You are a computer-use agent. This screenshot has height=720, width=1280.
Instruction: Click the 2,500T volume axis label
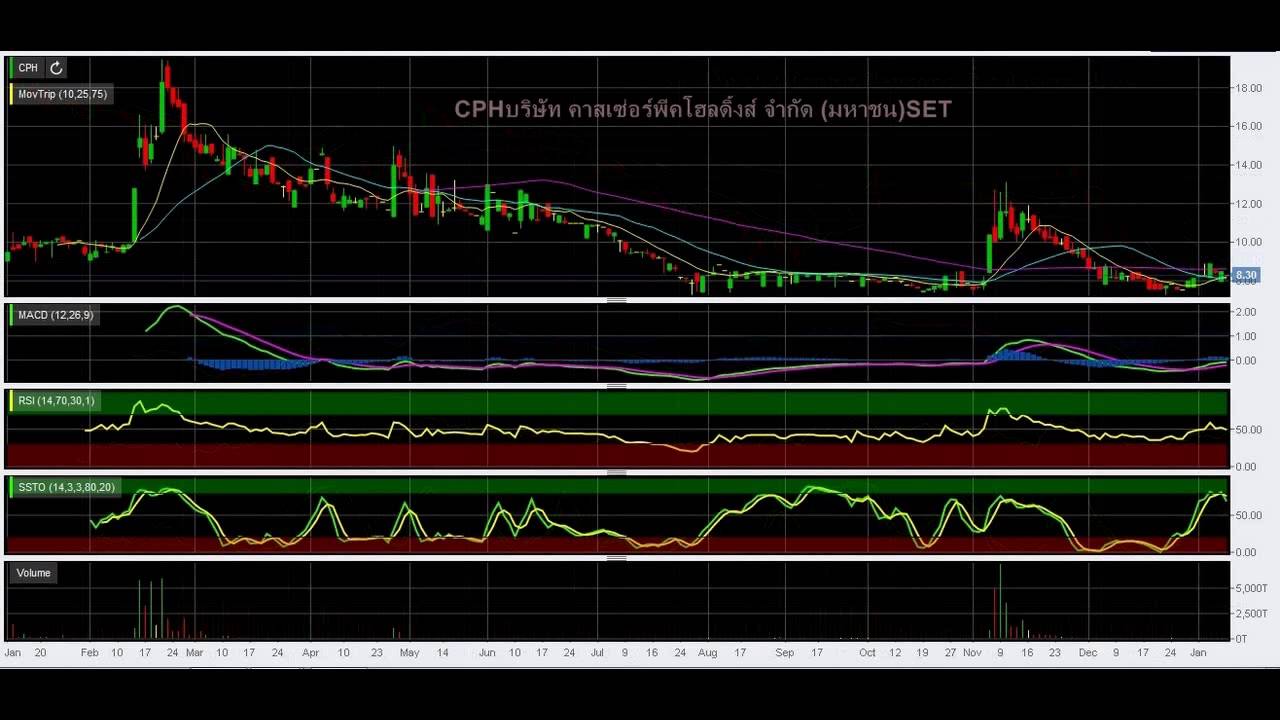pos(1251,614)
